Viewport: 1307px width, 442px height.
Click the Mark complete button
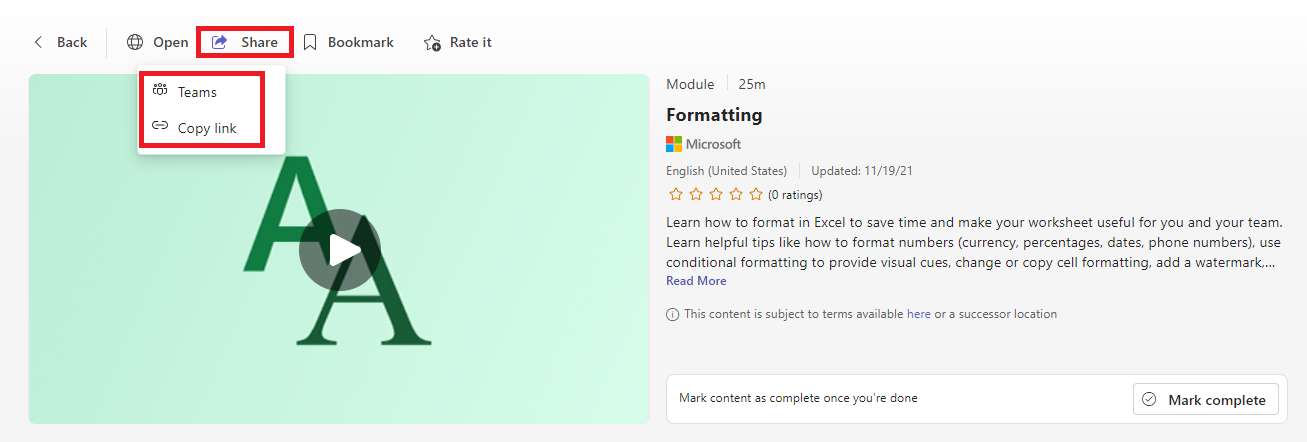1206,399
